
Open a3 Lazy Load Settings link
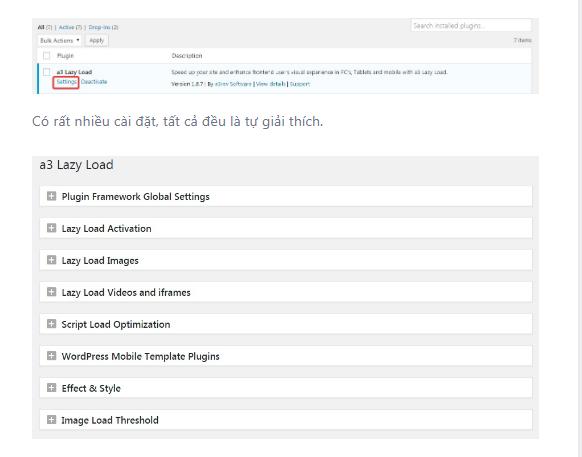coord(66,82)
